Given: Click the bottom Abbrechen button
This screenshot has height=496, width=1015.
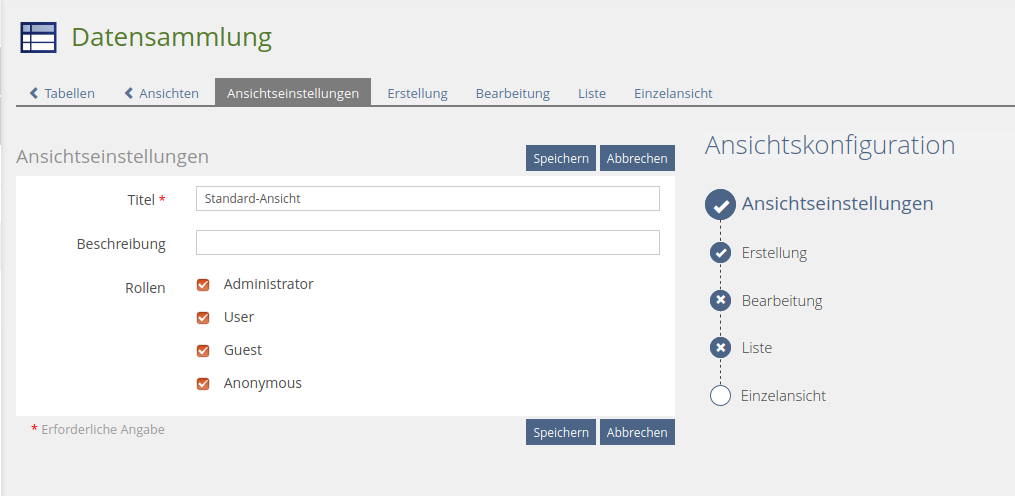Looking at the screenshot, I should click(637, 432).
